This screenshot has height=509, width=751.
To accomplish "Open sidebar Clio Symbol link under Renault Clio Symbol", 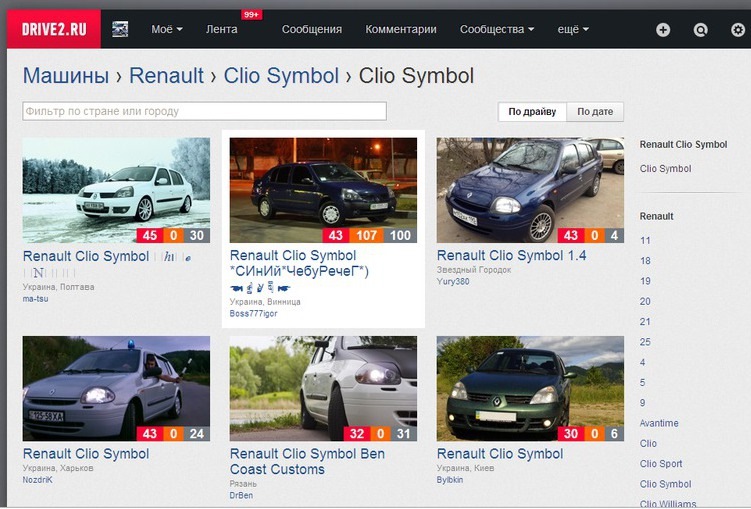I will tap(665, 169).
